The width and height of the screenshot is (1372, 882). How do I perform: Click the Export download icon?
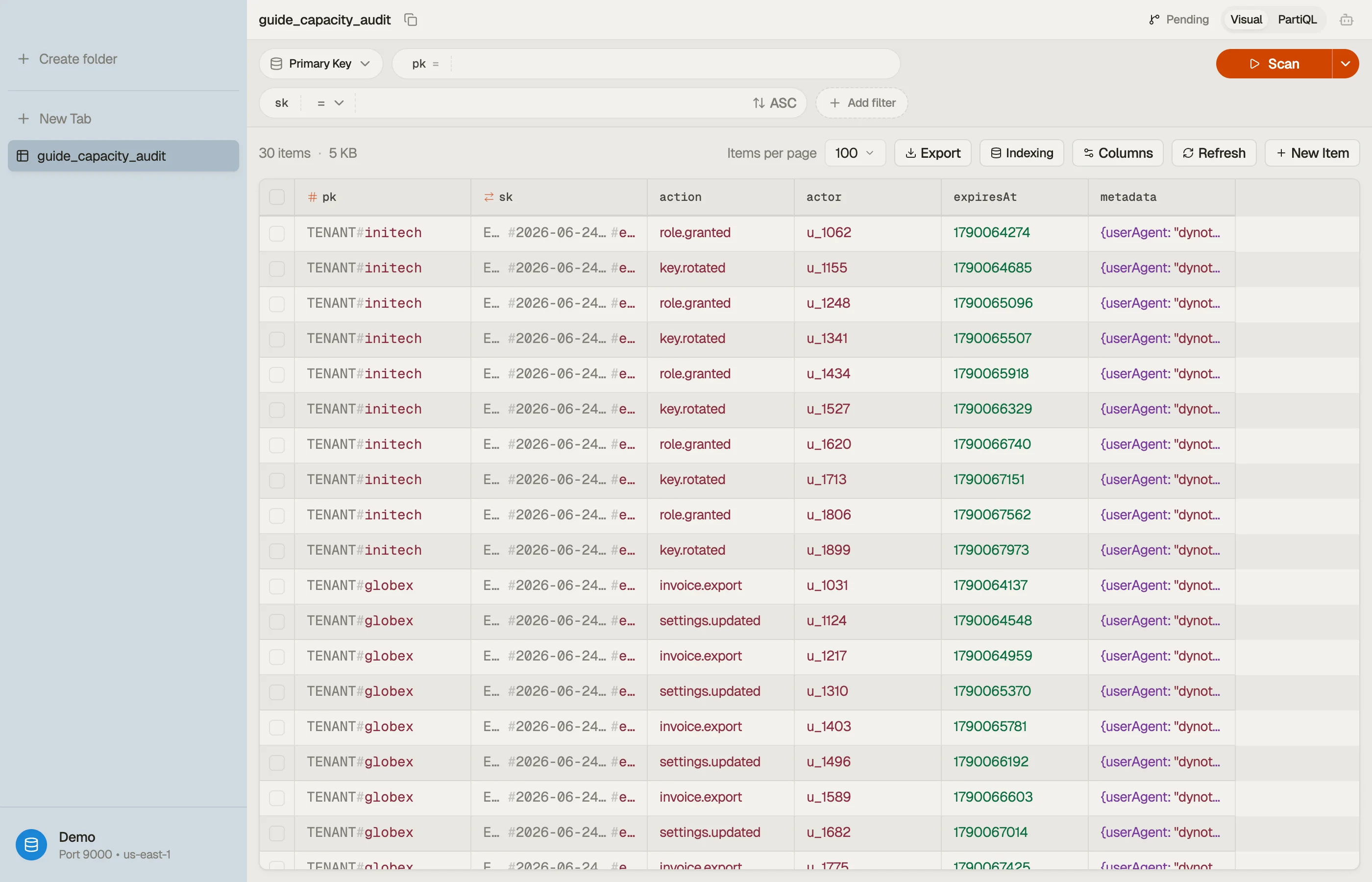click(910, 153)
